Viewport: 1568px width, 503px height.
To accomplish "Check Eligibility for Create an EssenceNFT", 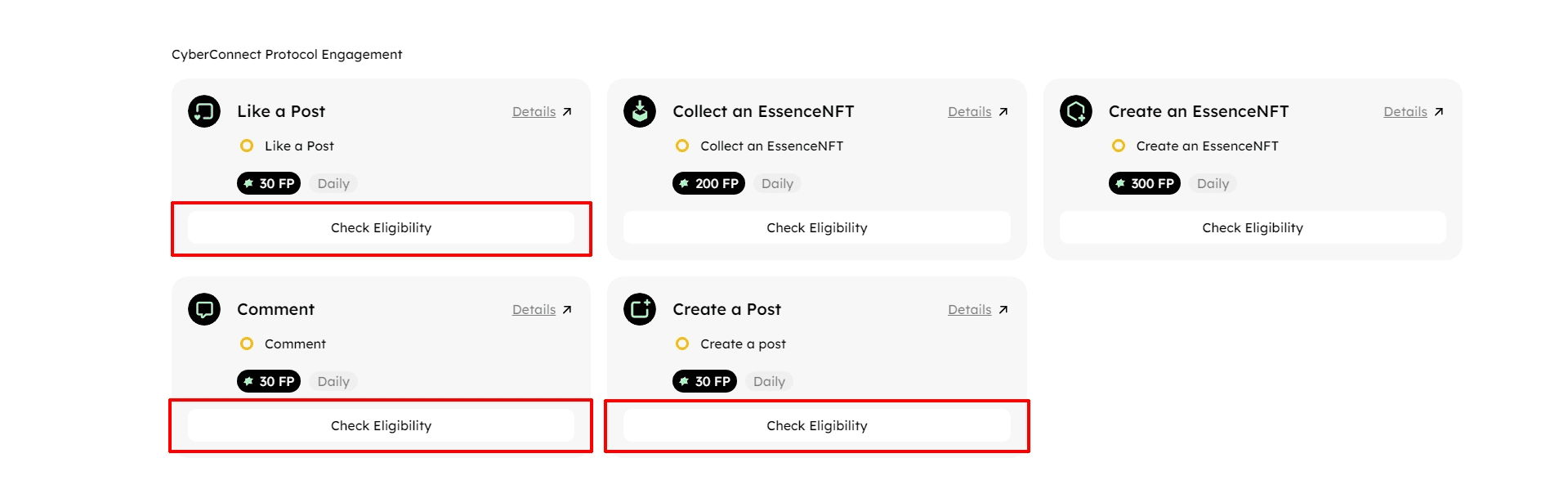I will (1253, 227).
